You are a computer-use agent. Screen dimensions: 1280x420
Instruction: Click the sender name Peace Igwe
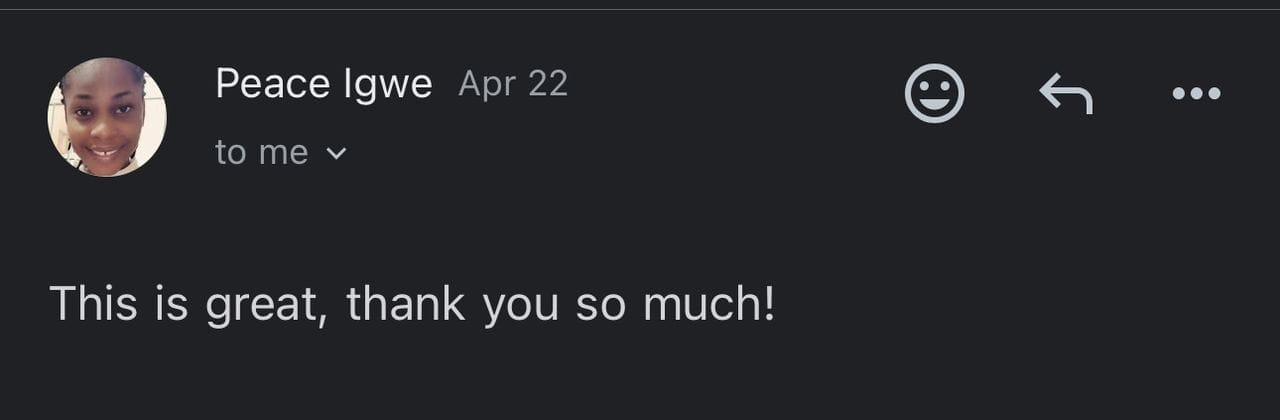click(x=323, y=84)
